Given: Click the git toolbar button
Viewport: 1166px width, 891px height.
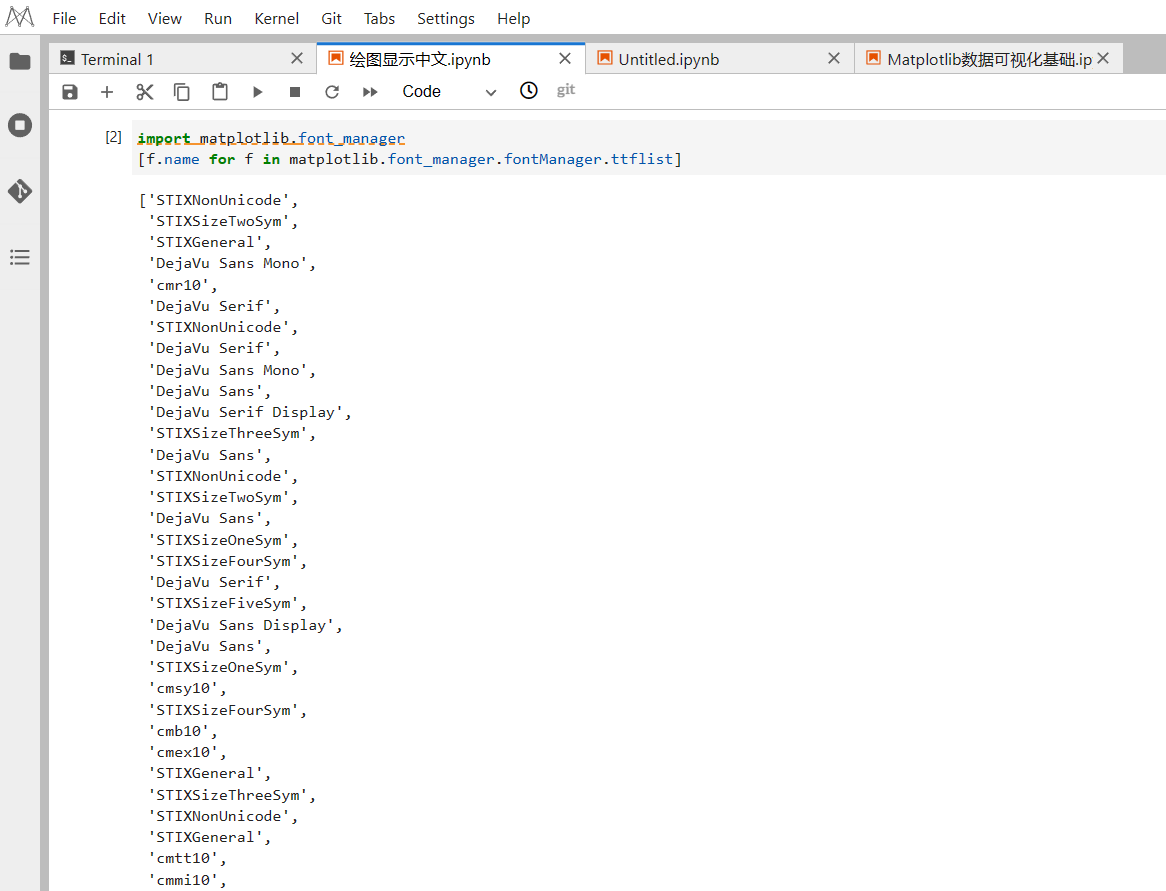Looking at the screenshot, I should tap(566, 90).
